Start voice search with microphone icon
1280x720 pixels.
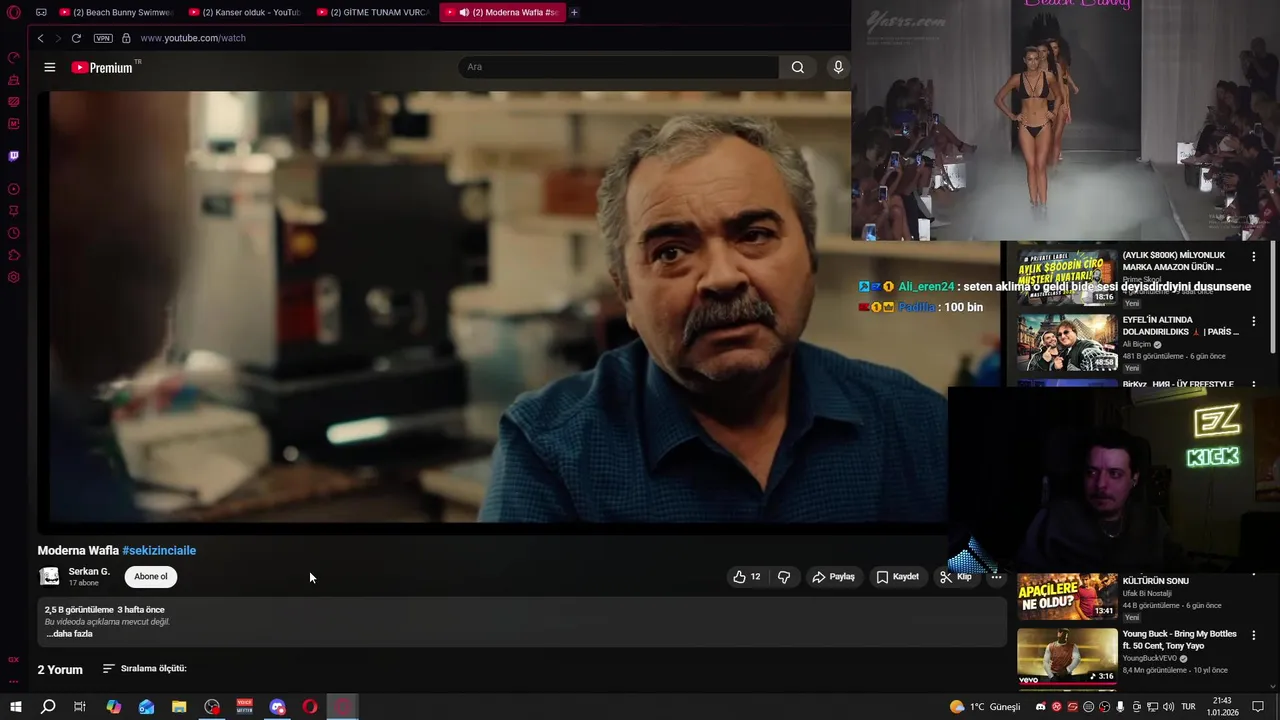[838, 67]
